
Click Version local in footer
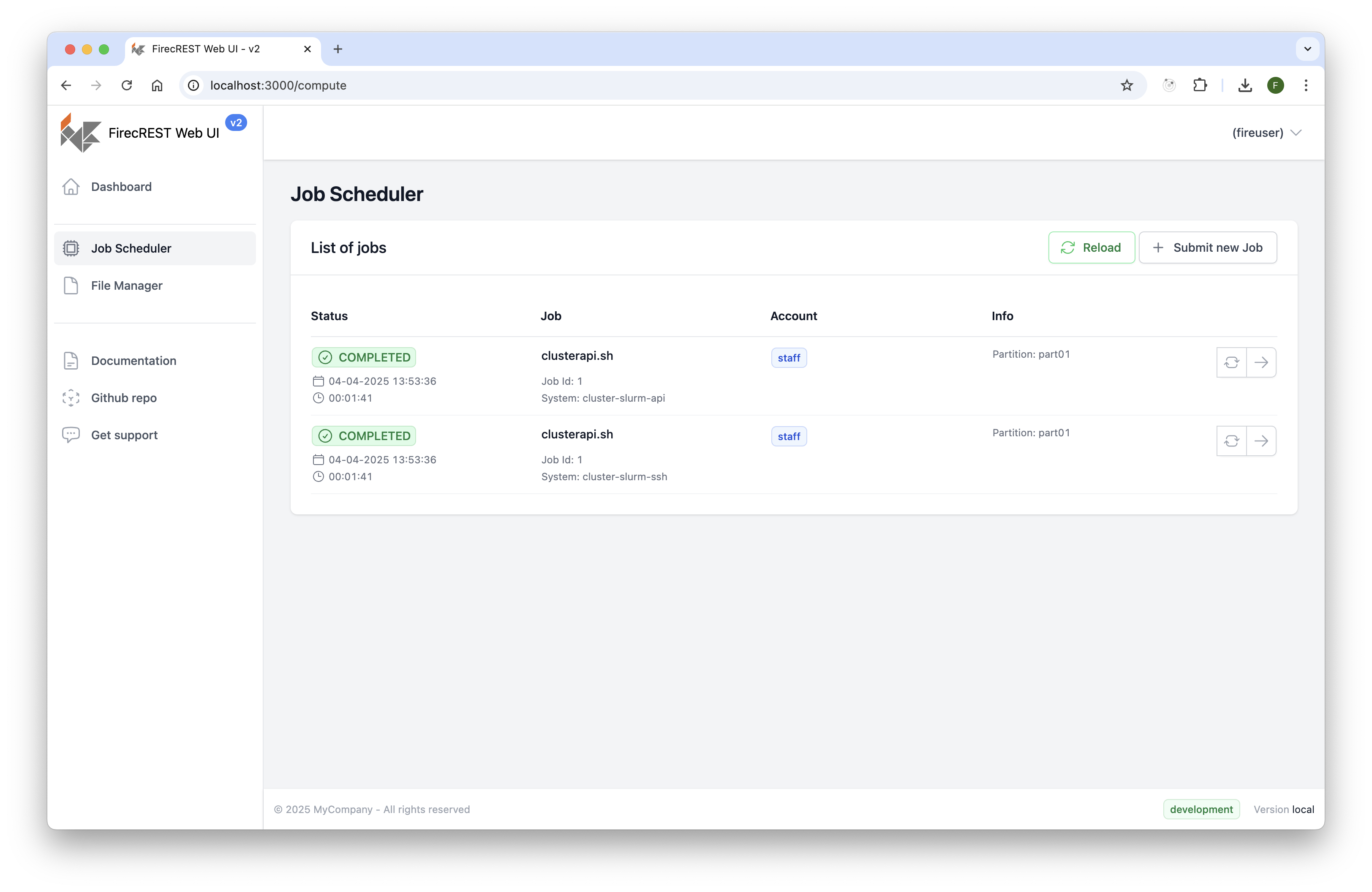click(x=1284, y=810)
